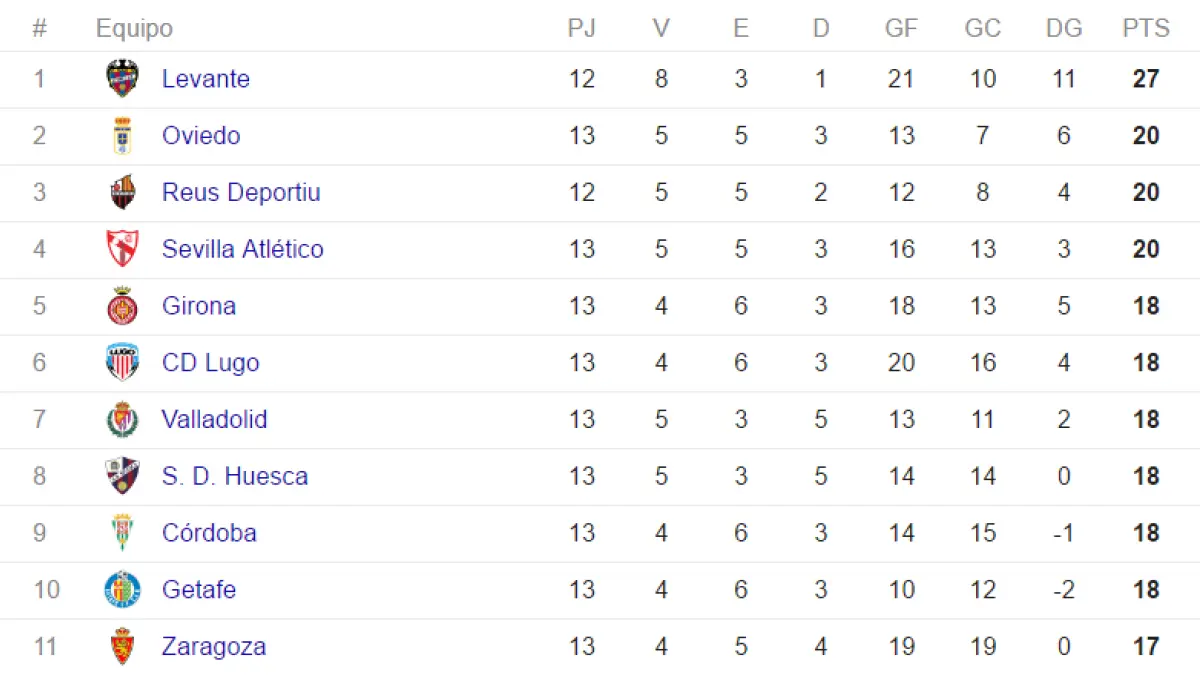Click the PTS column header
This screenshot has width=1200, height=675.
pyautogui.click(x=1146, y=28)
